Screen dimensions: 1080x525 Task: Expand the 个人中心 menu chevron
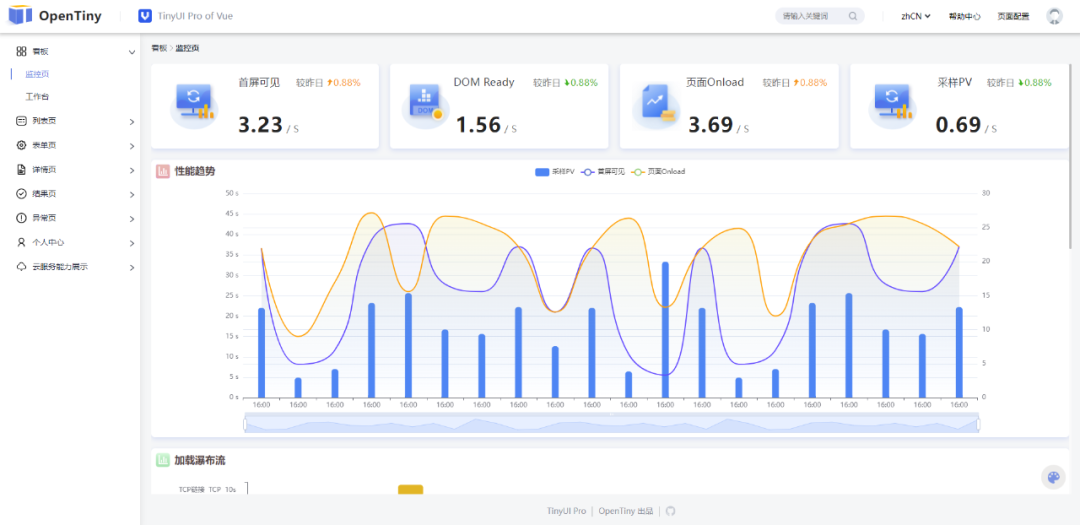tap(132, 243)
